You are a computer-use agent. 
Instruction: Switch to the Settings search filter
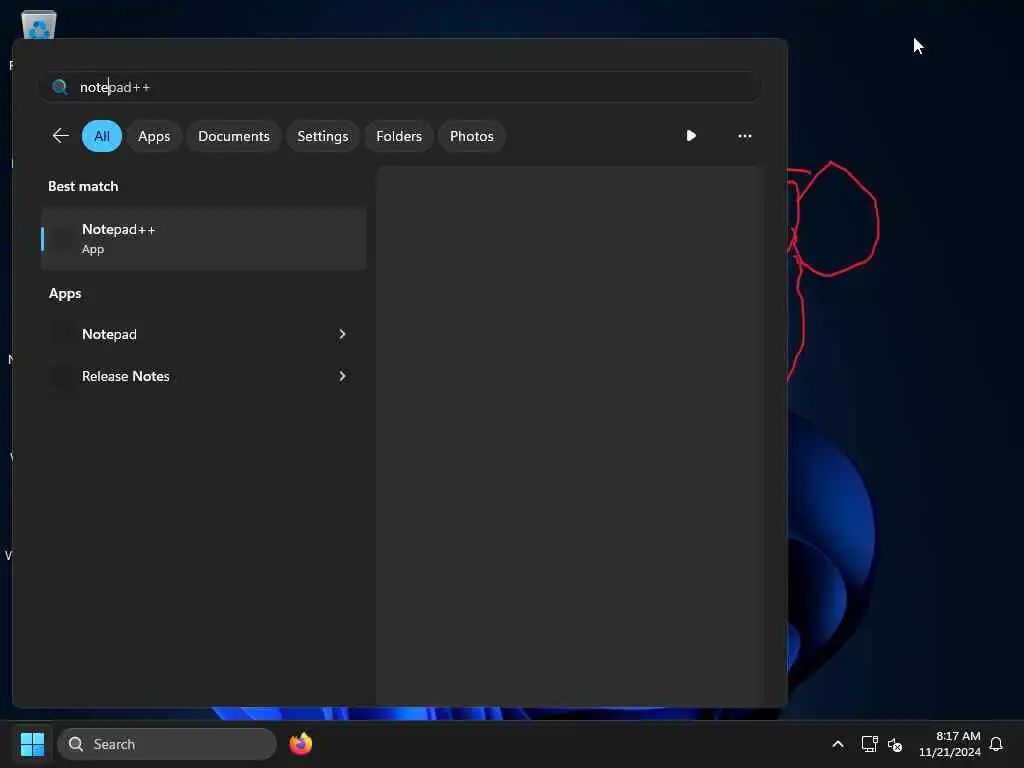click(x=323, y=136)
